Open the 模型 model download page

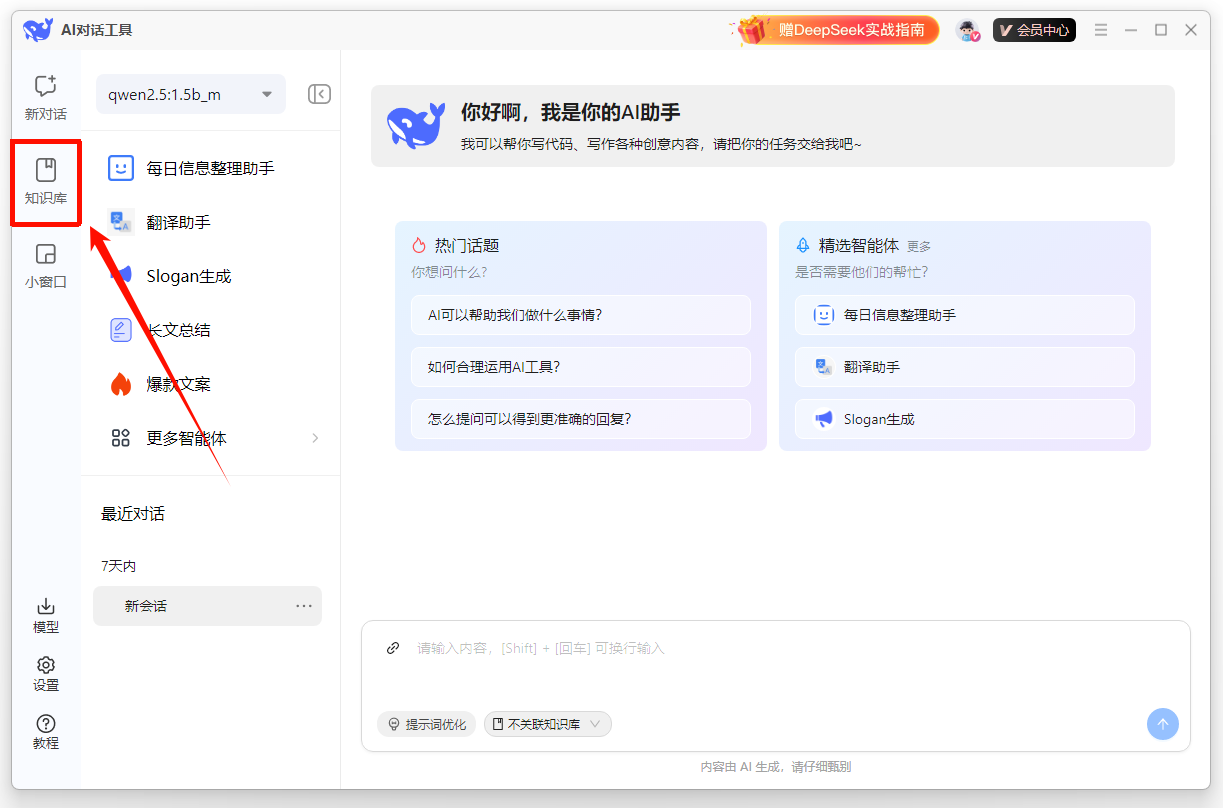tap(45, 615)
